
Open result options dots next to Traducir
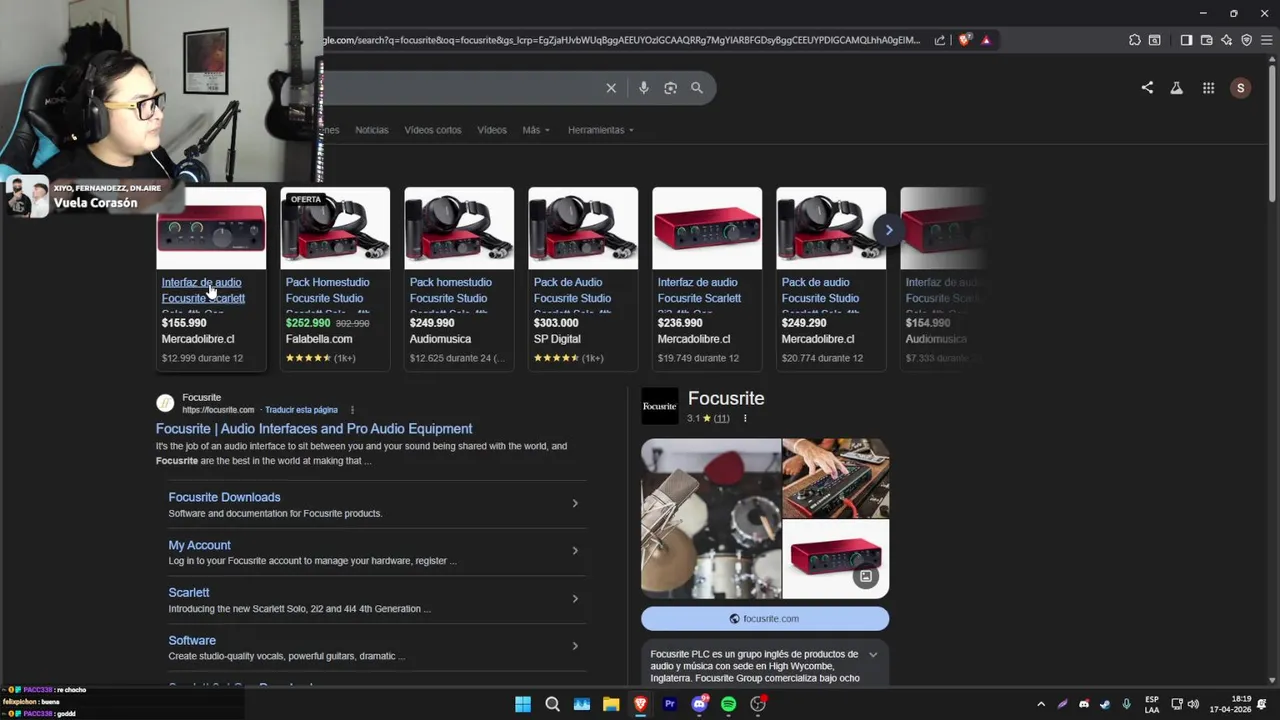(352, 410)
